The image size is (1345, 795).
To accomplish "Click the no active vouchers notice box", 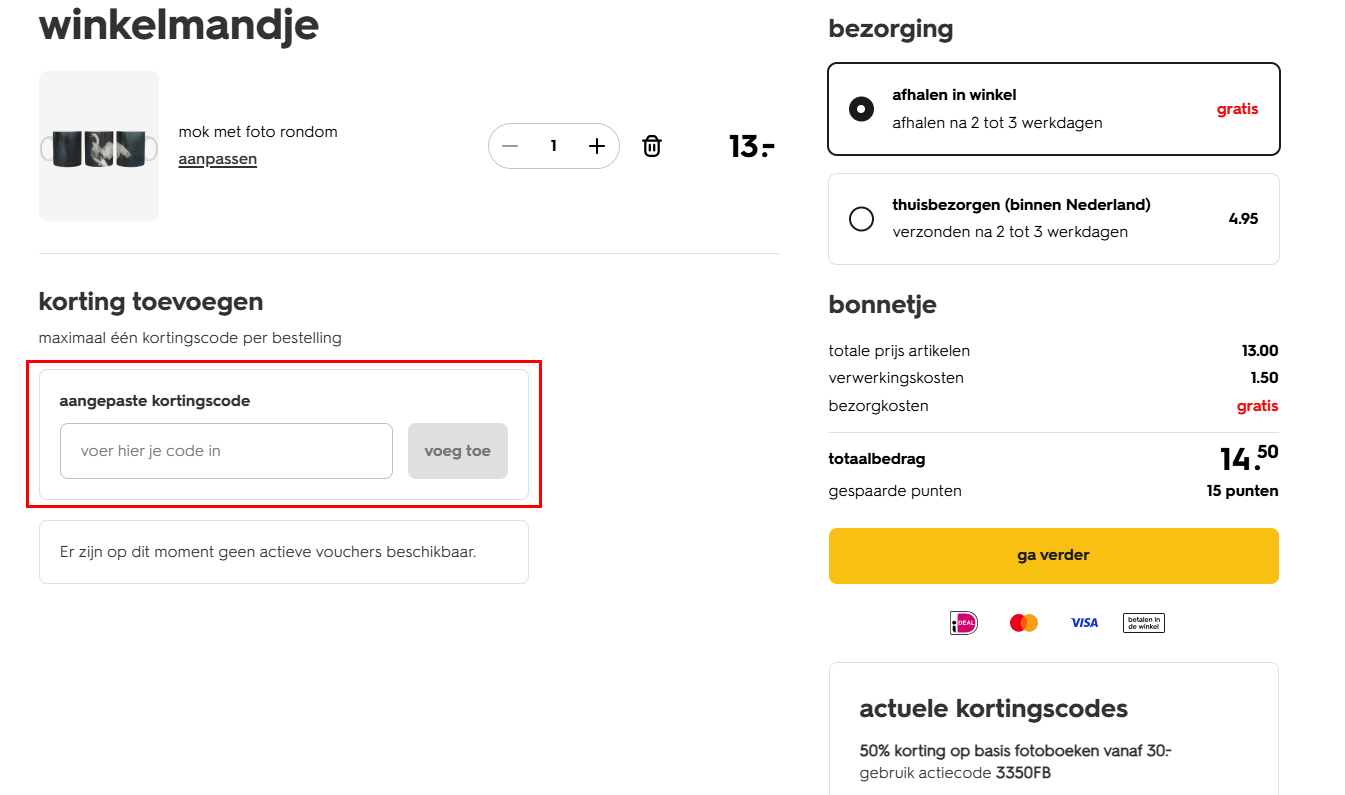I will tap(284, 551).
